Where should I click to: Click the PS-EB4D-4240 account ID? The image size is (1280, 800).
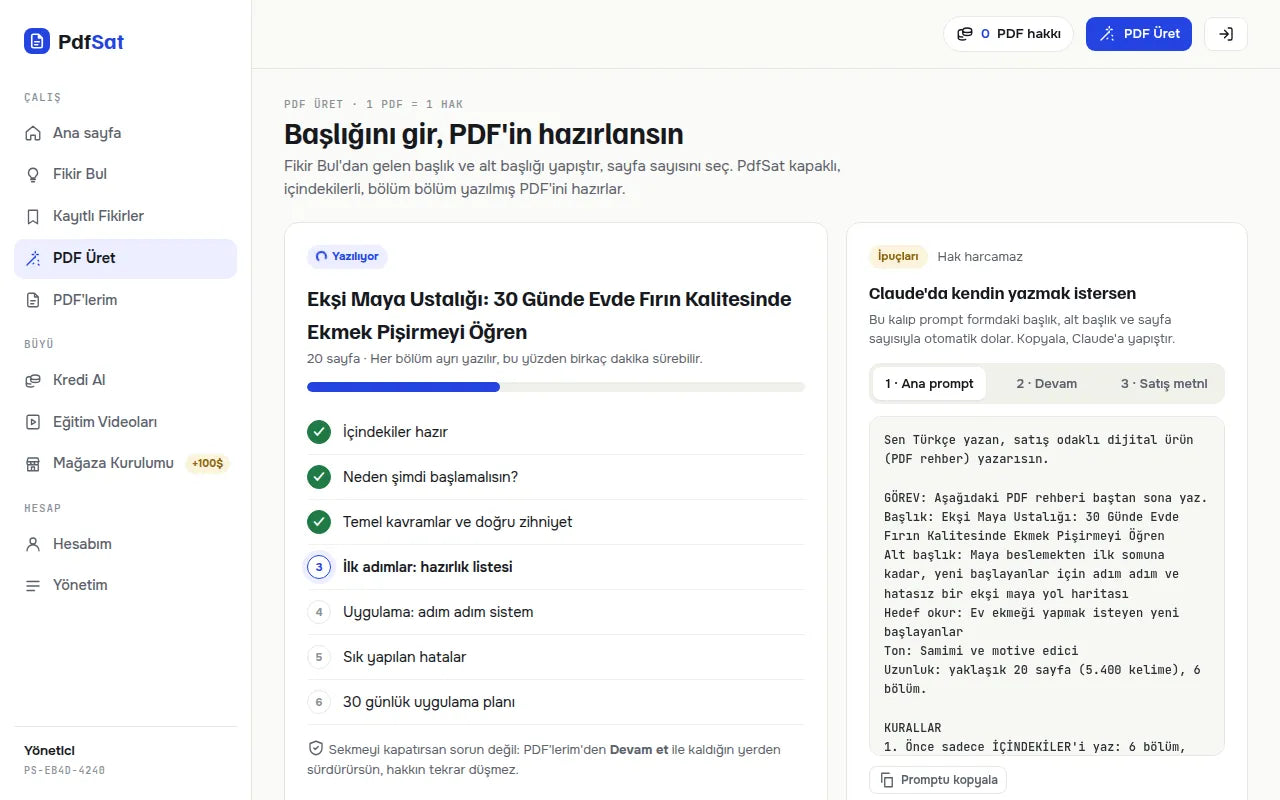[64, 771]
